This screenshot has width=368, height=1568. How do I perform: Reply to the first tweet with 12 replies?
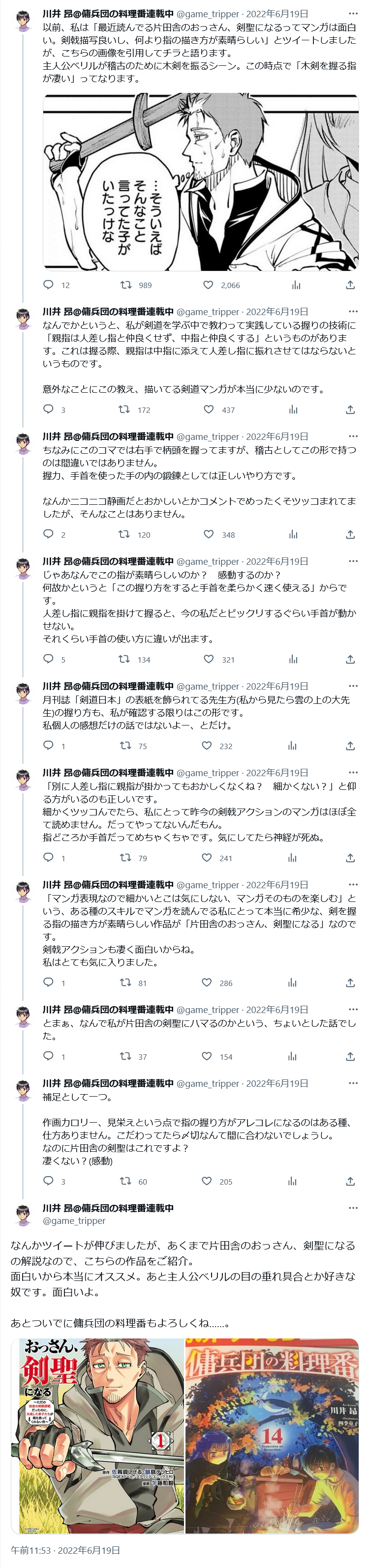[49, 285]
